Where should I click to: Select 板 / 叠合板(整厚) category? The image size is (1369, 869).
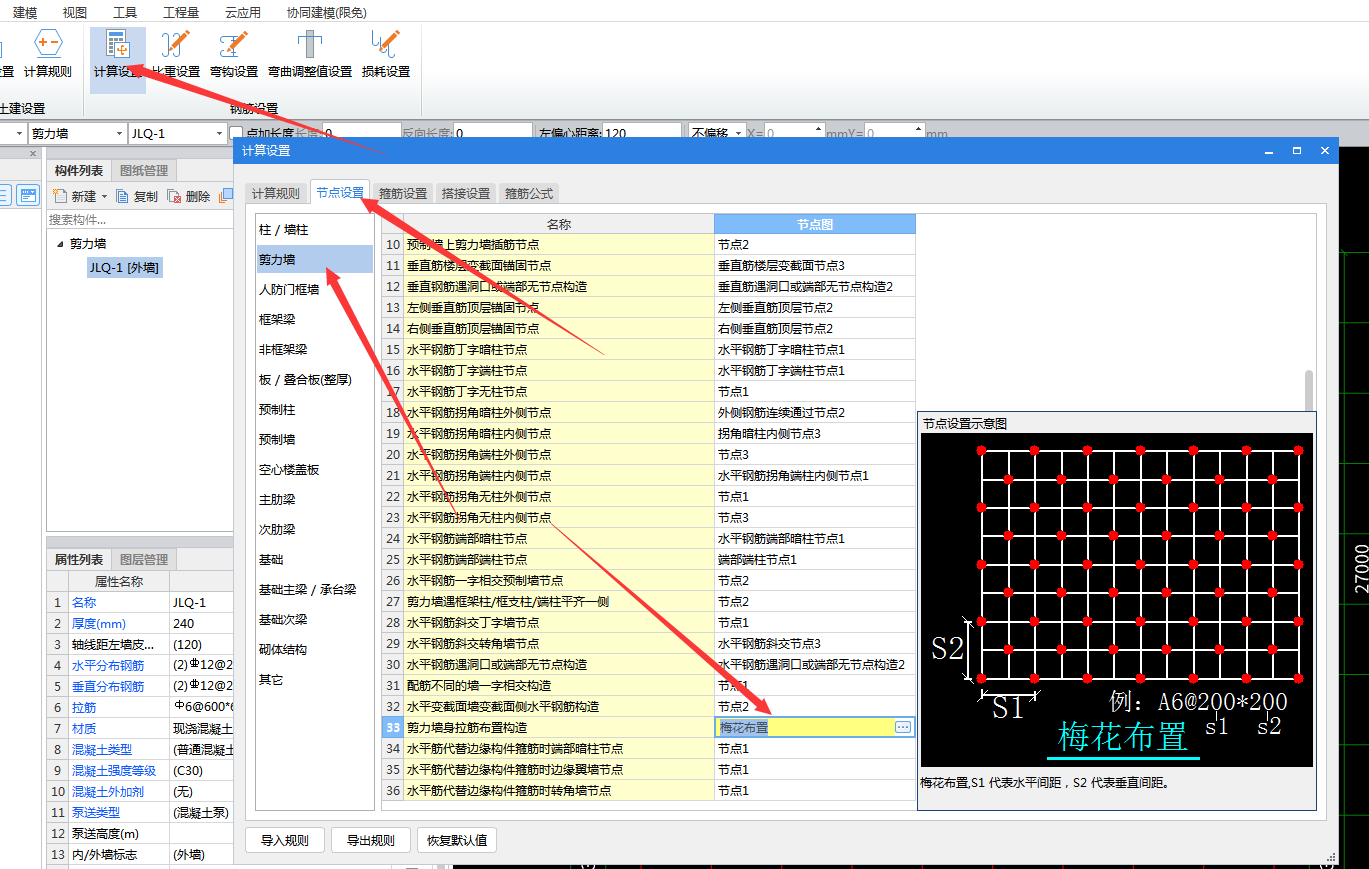point(315,379)
